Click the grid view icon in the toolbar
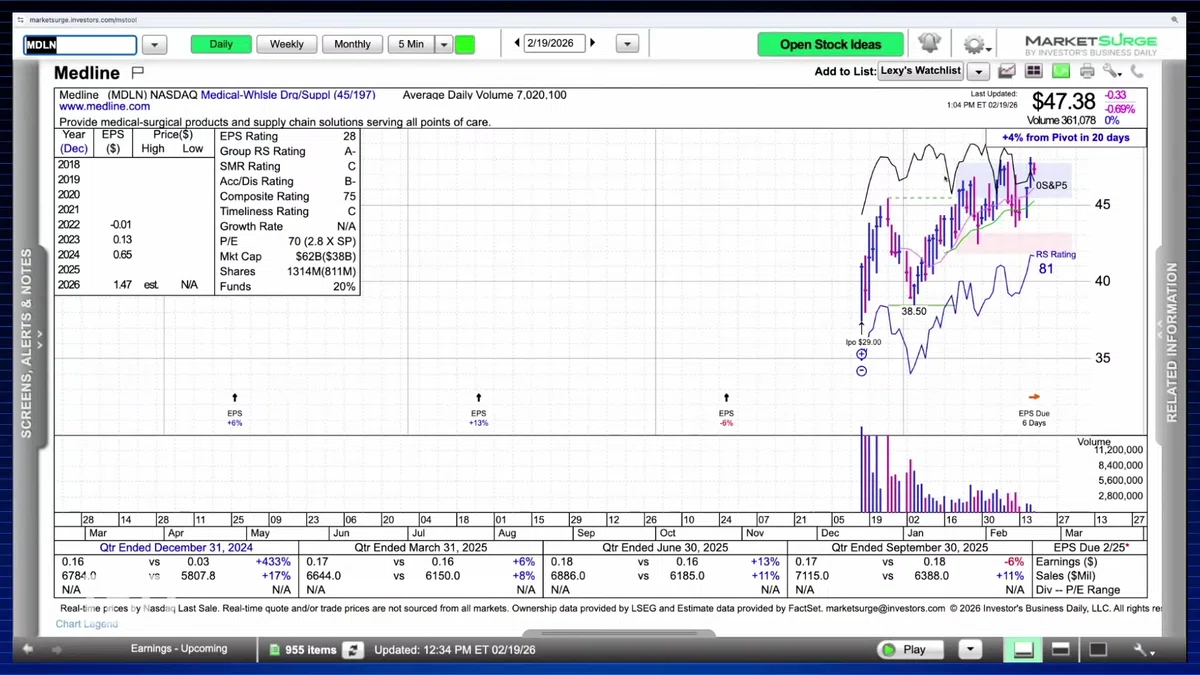 pos(1033,71)
